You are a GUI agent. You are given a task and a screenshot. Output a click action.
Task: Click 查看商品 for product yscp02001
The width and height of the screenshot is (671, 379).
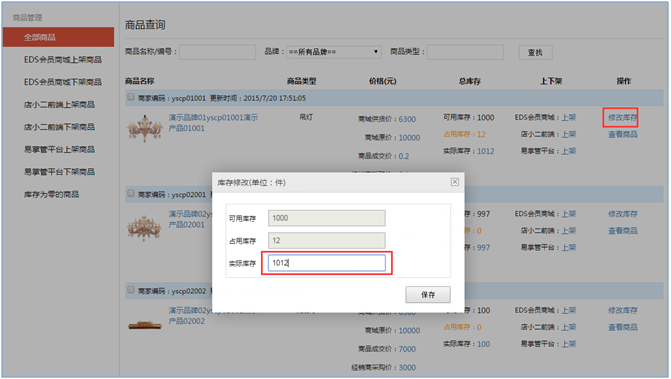(623, 231)
